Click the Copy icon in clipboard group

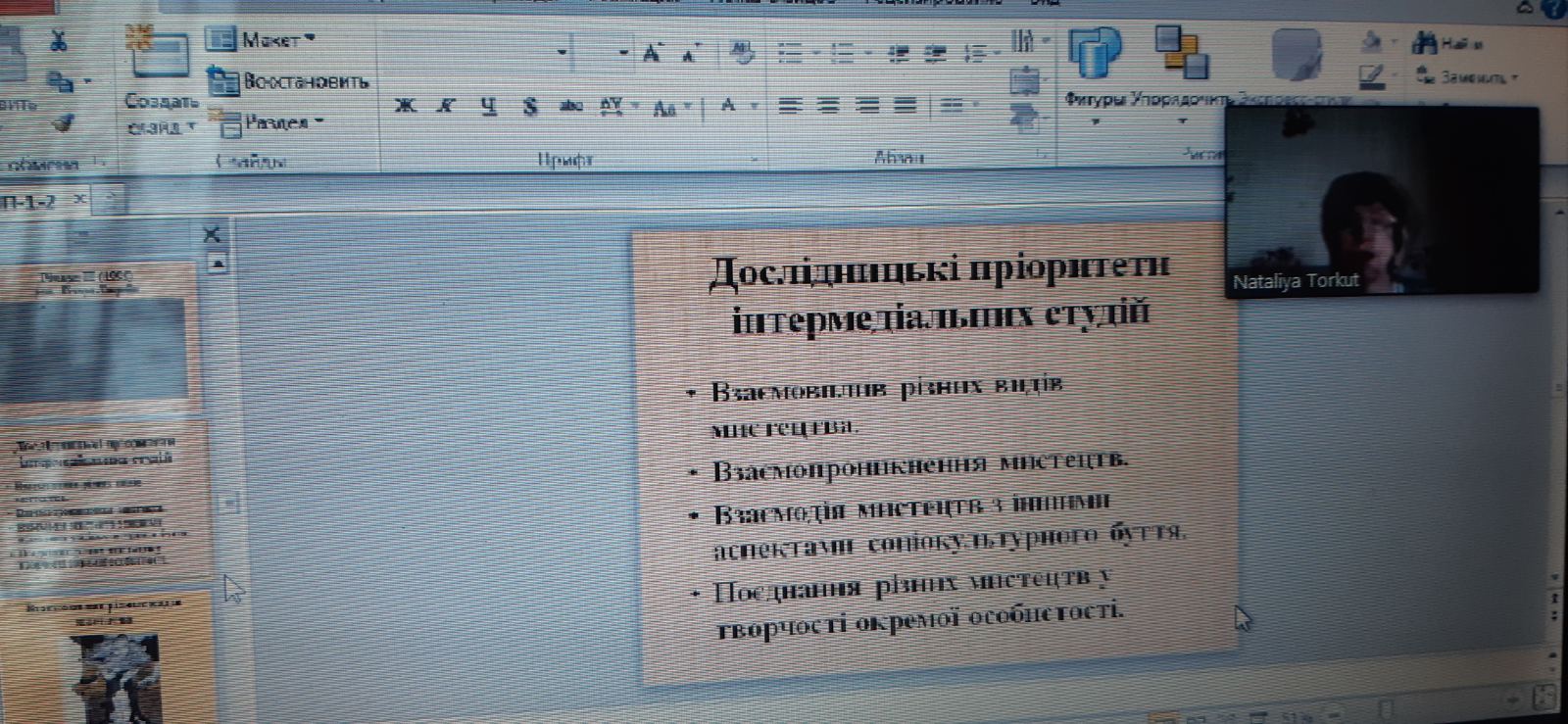click(x=61, y=81)
